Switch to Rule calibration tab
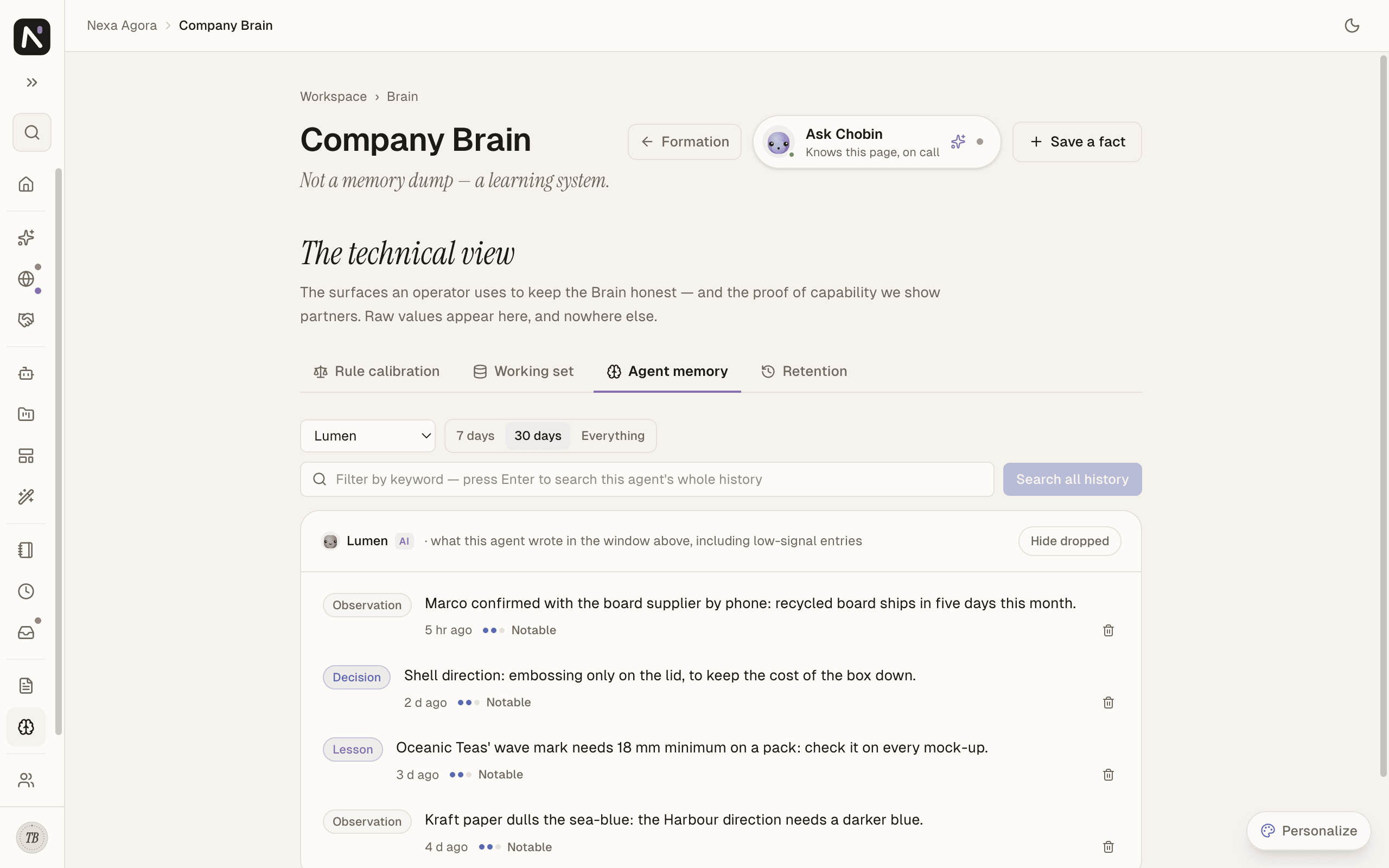Viewport: 1389px width, 868px height. (x=377, y=372)
